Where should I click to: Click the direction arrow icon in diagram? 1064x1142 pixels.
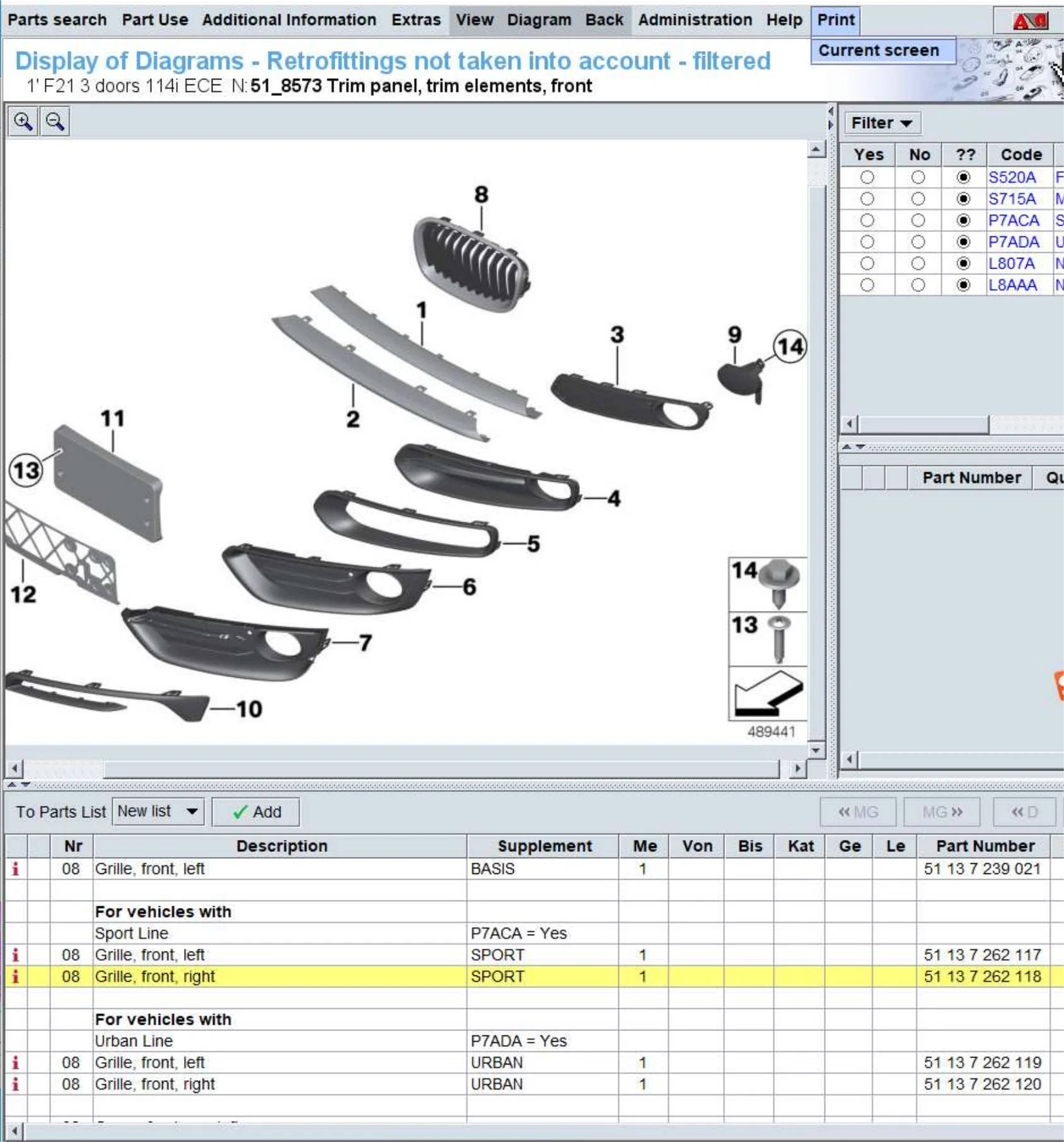tap(767, 694)
